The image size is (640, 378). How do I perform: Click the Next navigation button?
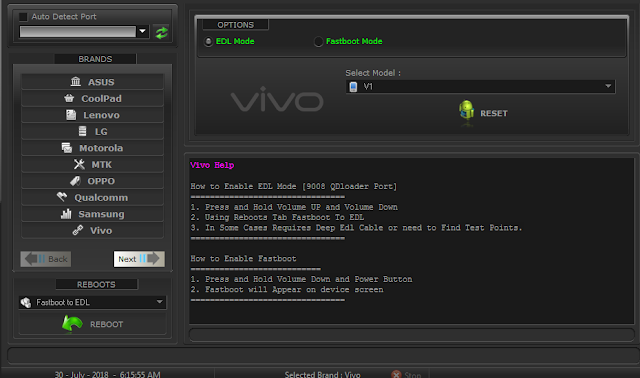139,259
